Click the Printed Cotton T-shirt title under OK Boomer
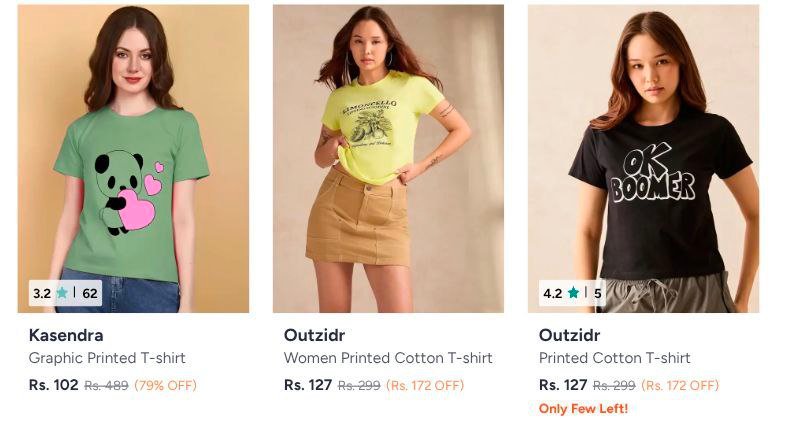 pyautogui.click(x=615, y=358)
